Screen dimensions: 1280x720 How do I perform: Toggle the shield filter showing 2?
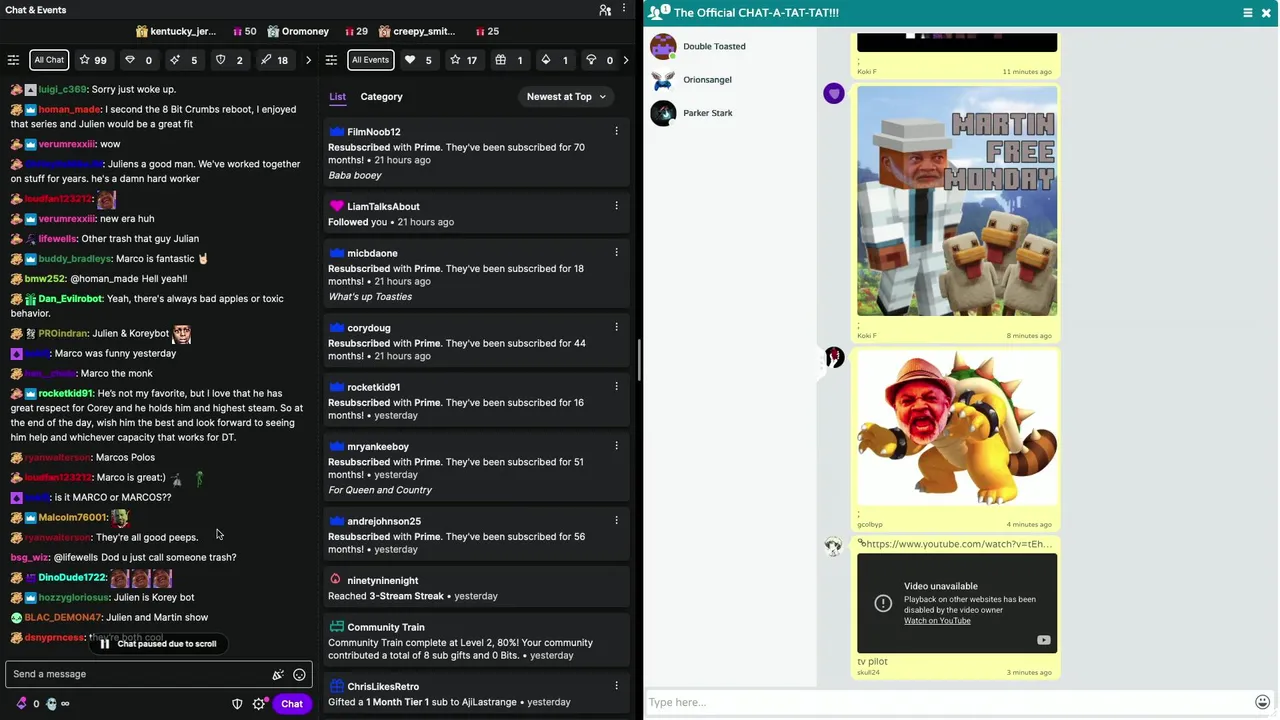(229, 60)
